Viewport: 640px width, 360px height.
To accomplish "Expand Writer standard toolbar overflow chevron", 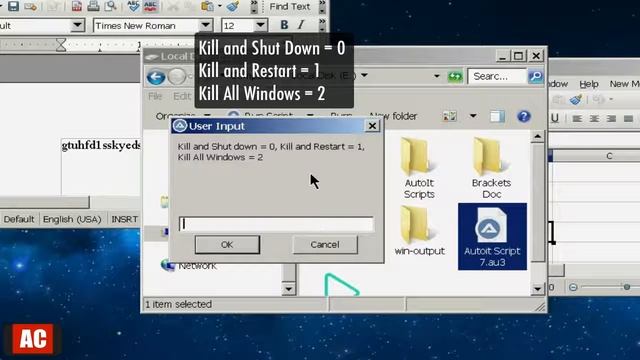I will [x=254, y=6].
